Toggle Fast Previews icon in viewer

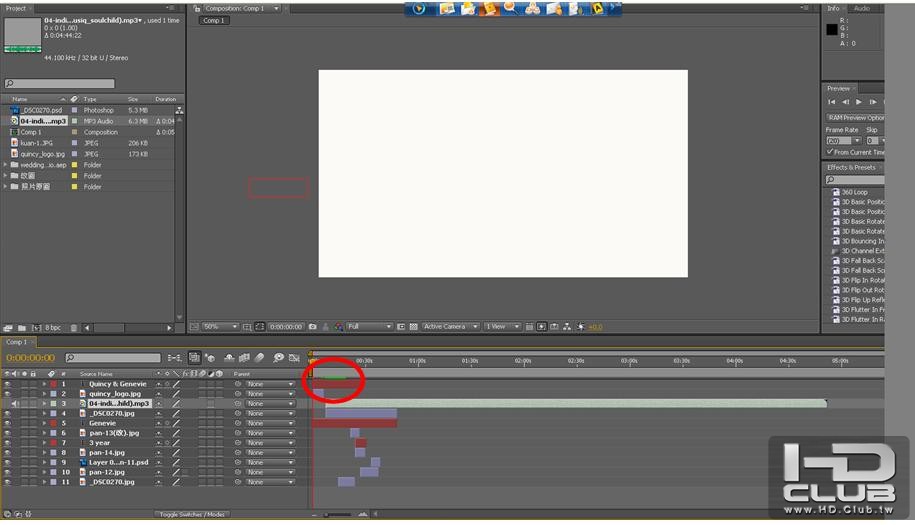[x=542, y=327]
